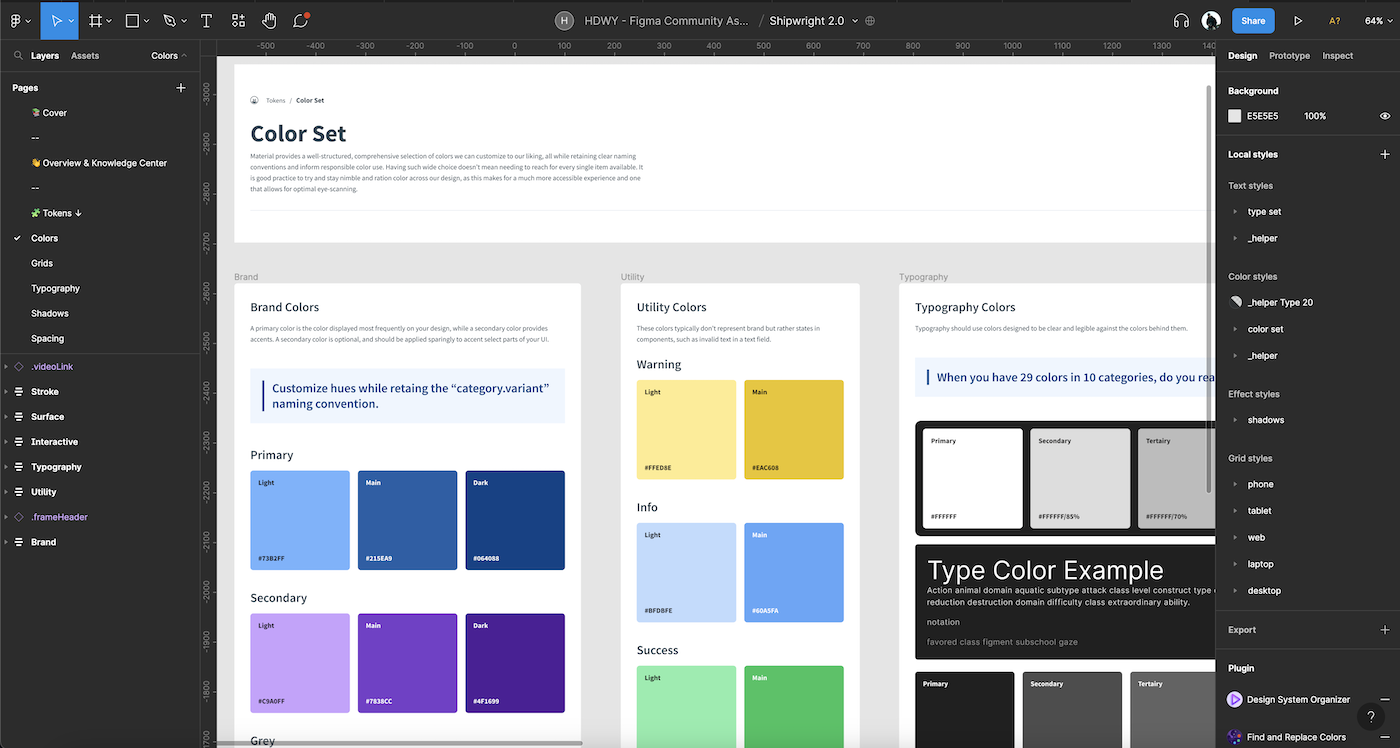Select the Typography page in the Pages list
Image resolution: width=1400 pixels, height=748 pixels.
[x=55, y=288]
